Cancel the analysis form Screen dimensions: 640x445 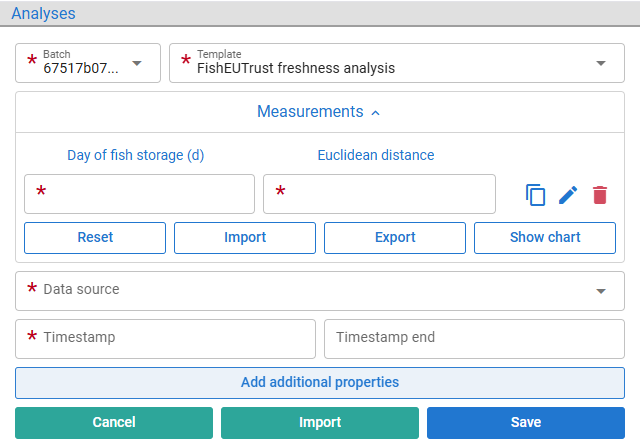click(x=114, y=423)
